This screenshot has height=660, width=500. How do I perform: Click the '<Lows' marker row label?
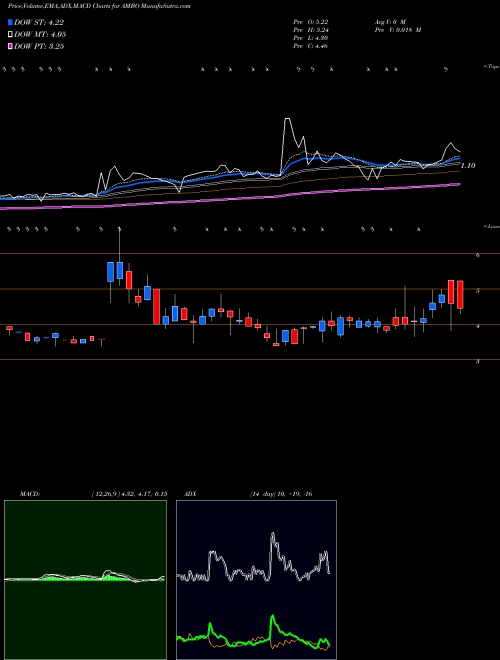(x=491, y=226)
